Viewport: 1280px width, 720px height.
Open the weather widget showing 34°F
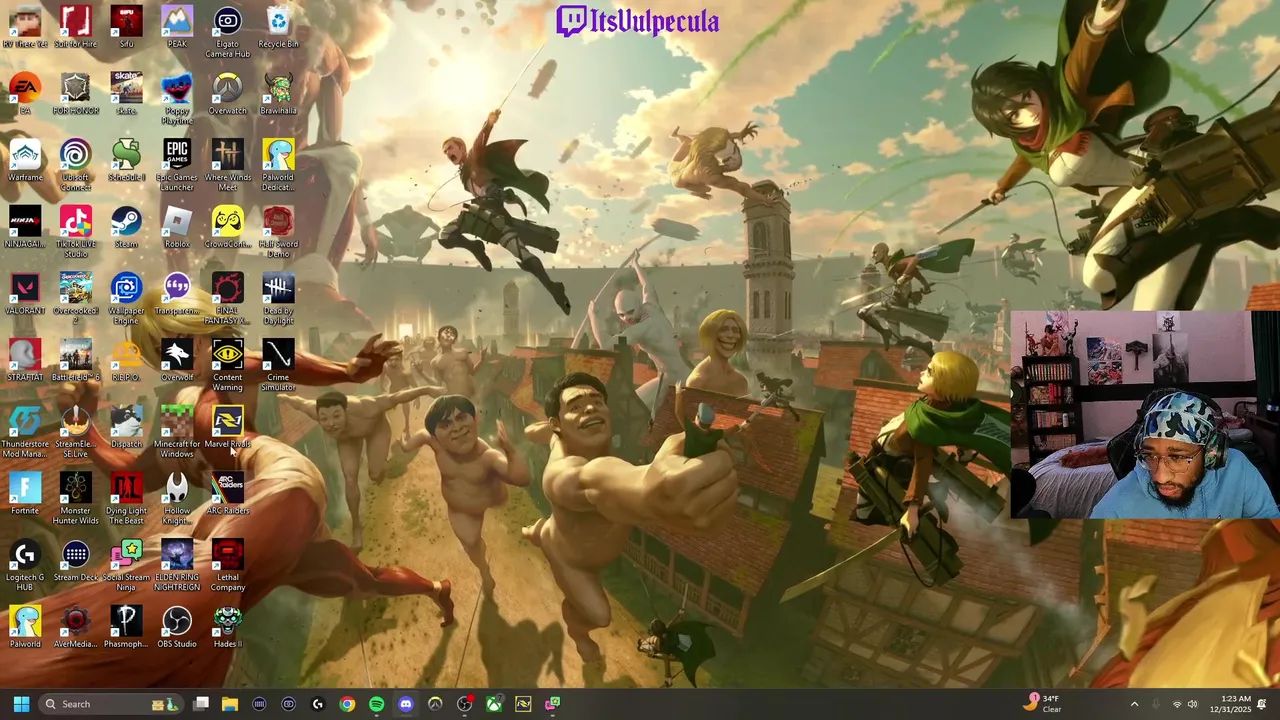(x=1043, y=704)
